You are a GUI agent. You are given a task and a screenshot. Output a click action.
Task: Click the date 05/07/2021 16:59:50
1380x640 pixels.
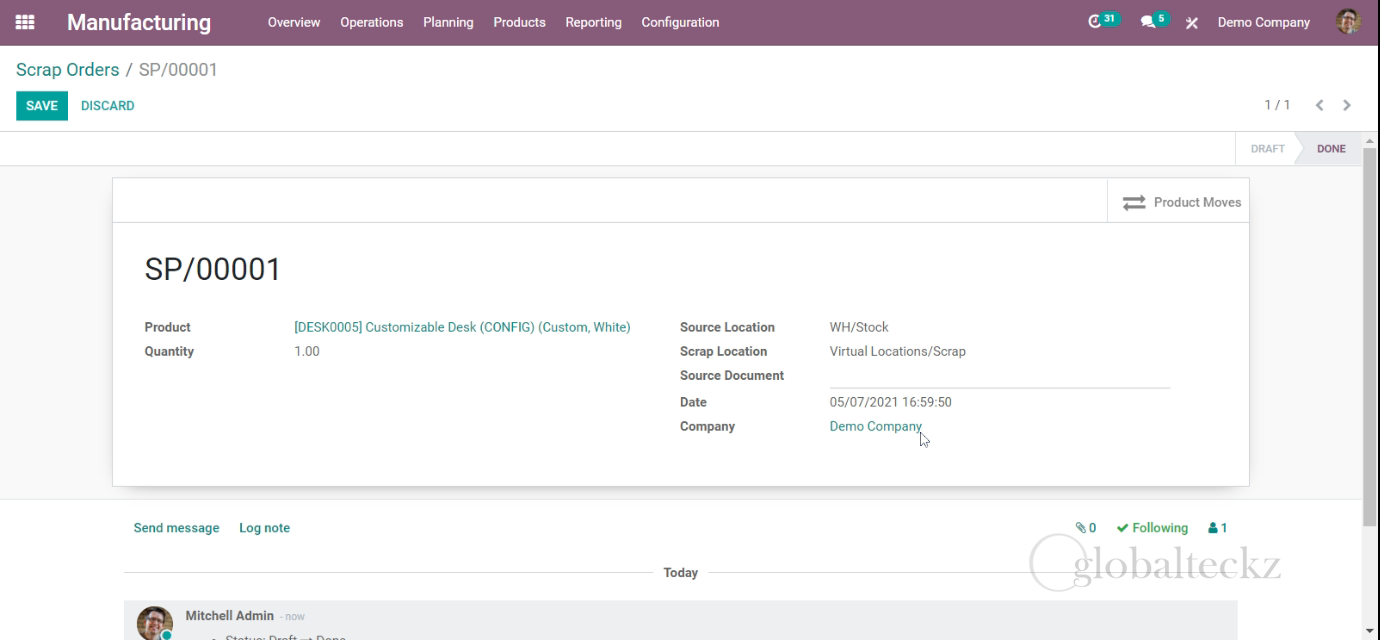[891, 402]
